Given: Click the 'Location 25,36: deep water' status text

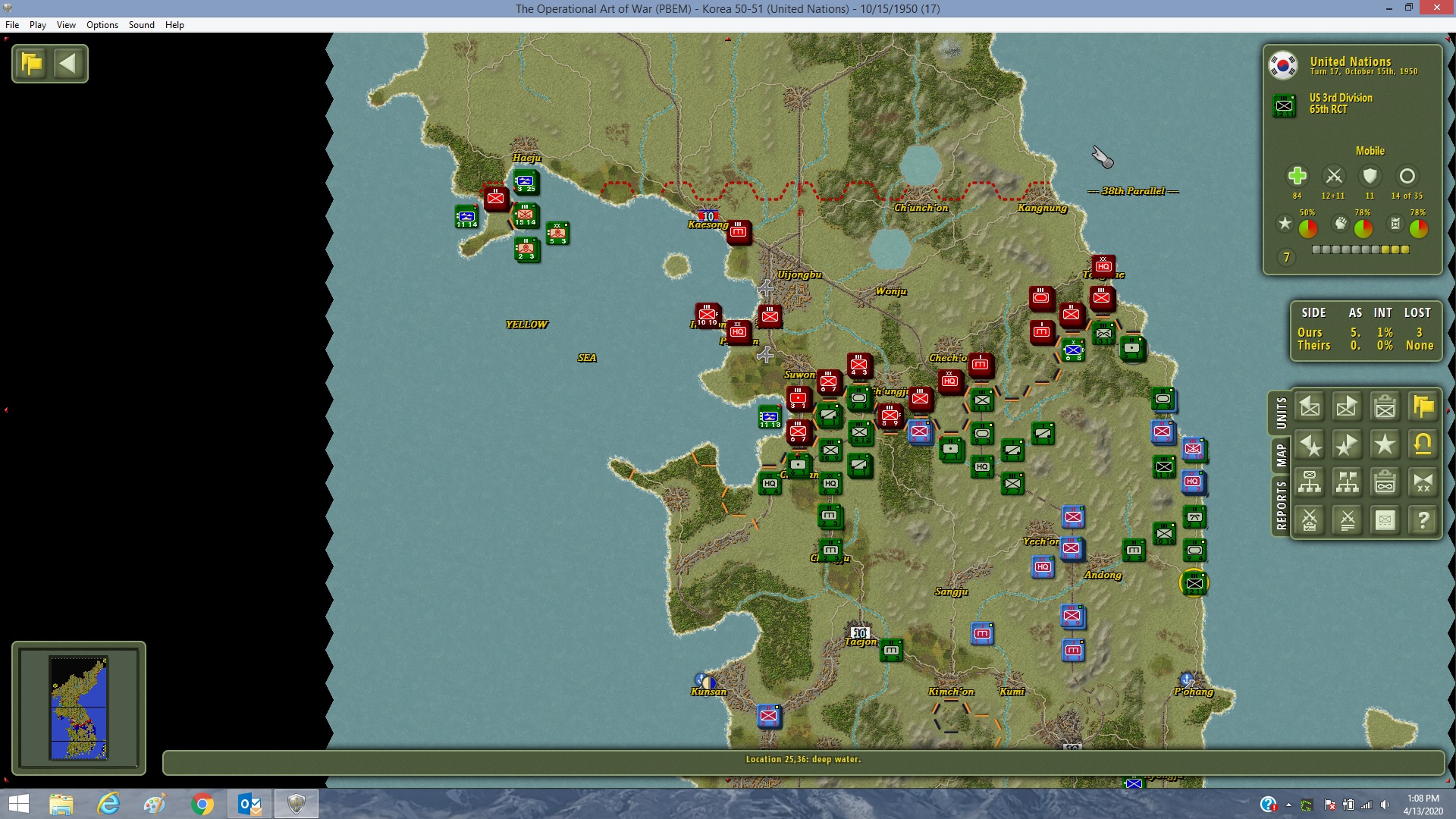Looking at the screenshot, I should [x=803, y=759].
